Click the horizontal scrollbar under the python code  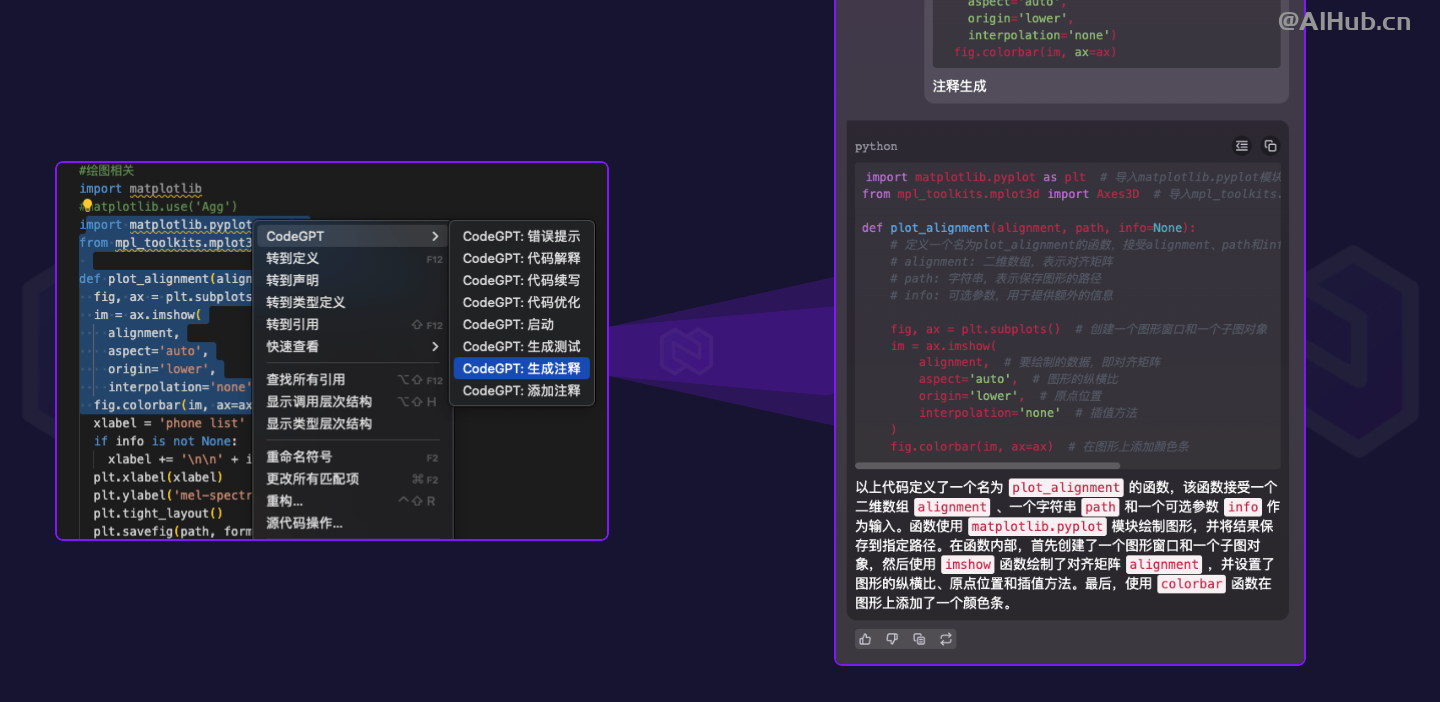[988, 465]
